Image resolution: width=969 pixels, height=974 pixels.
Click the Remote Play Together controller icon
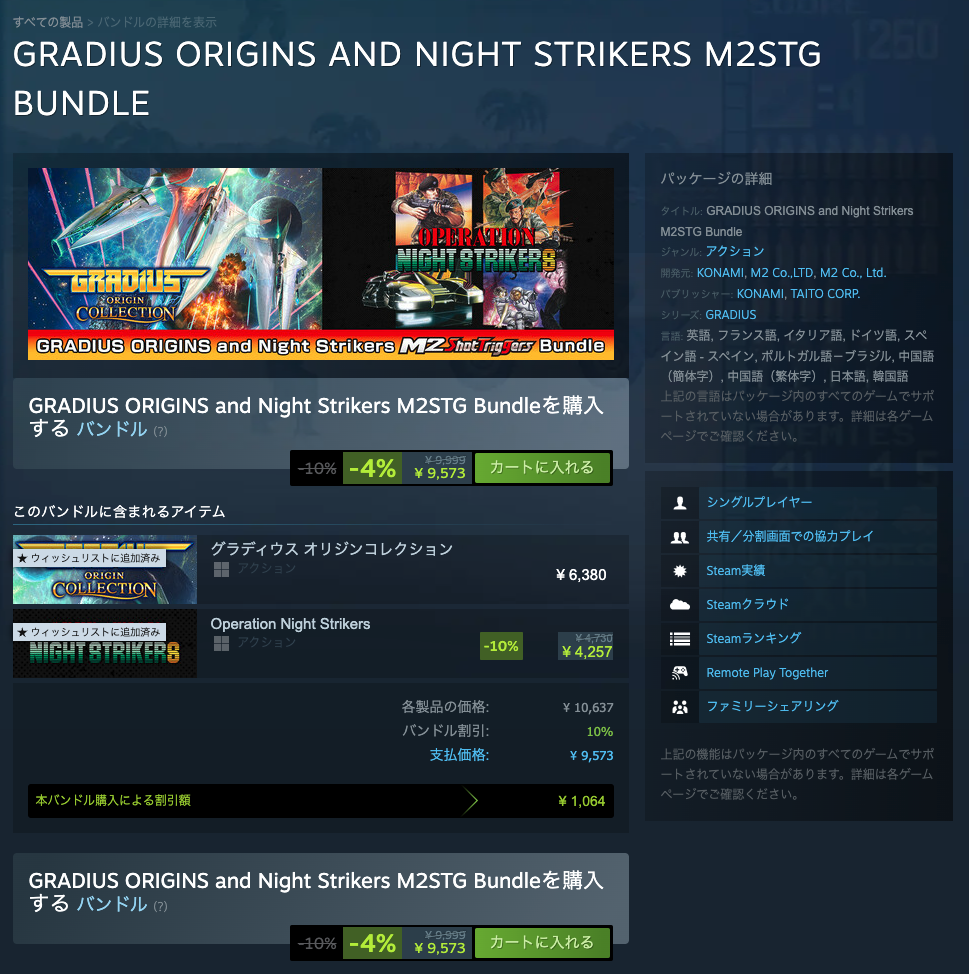[x=680, y=673]
